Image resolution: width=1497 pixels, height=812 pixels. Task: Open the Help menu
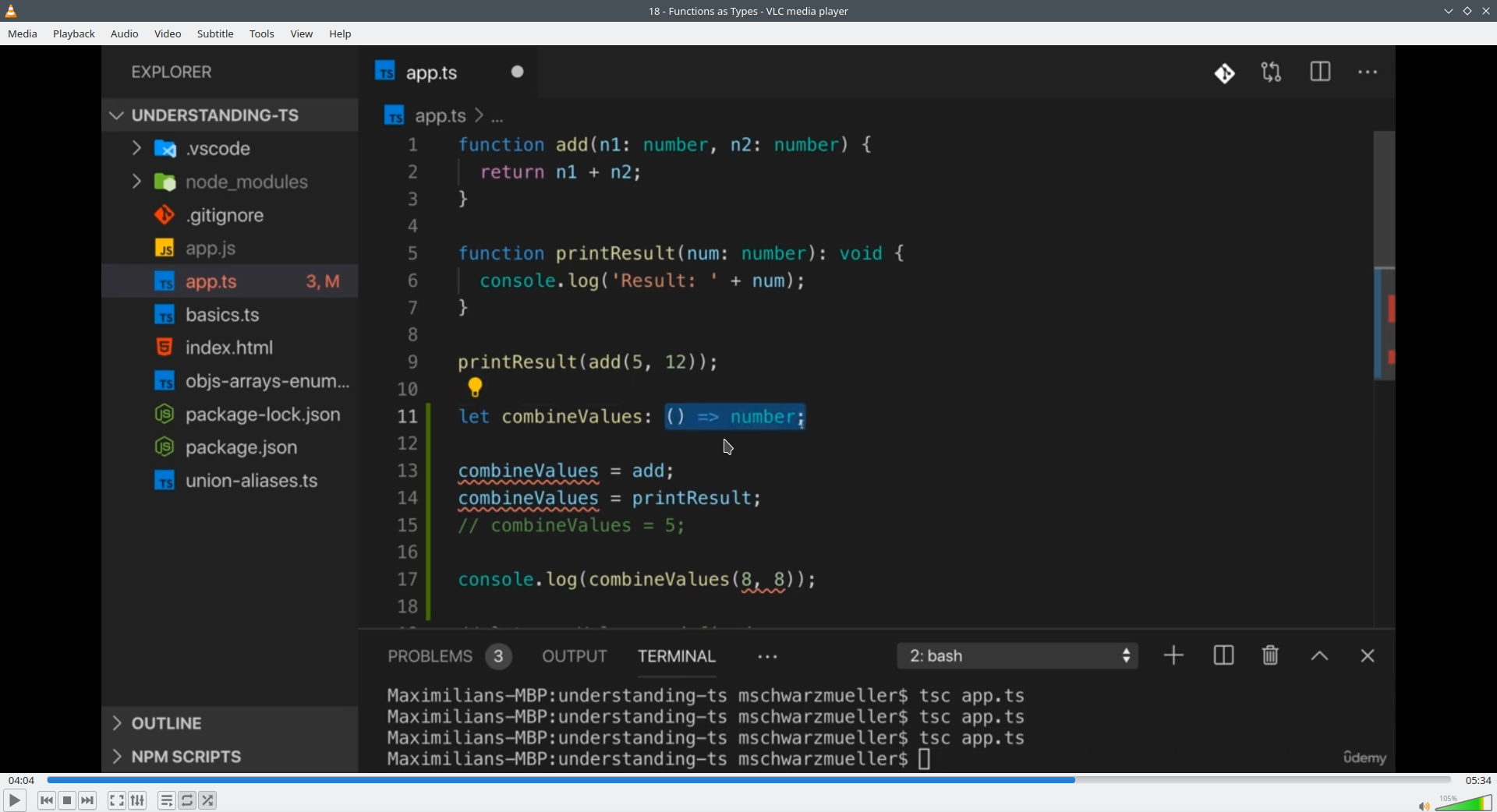[x=340, y=34]
